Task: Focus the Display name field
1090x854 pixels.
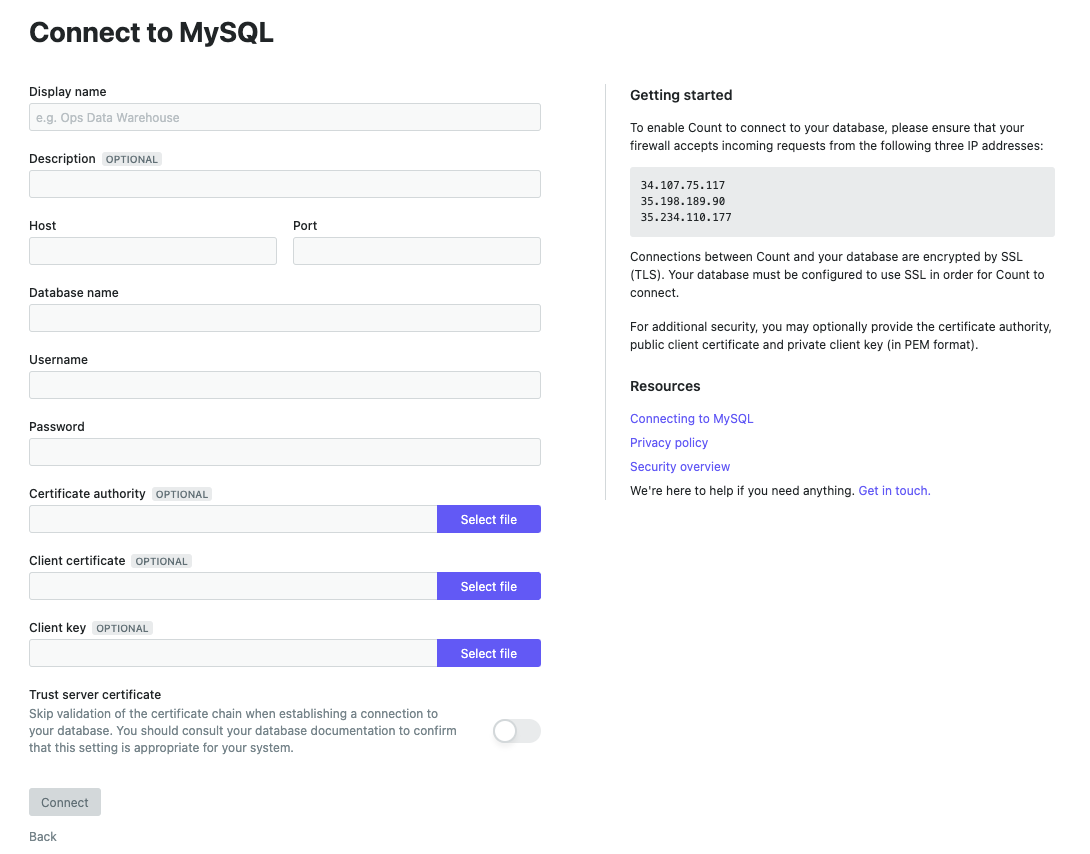Action: click(285, 117)
